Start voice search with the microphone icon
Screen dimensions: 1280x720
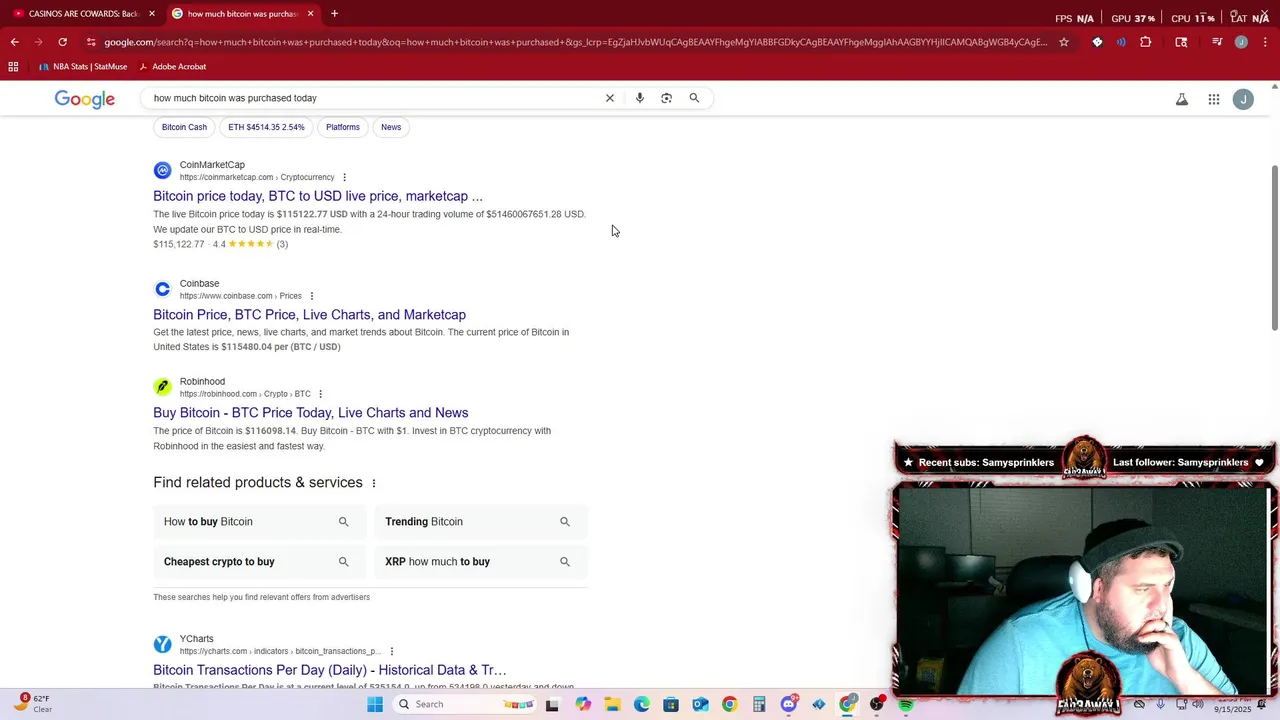(x=640, y=98)
